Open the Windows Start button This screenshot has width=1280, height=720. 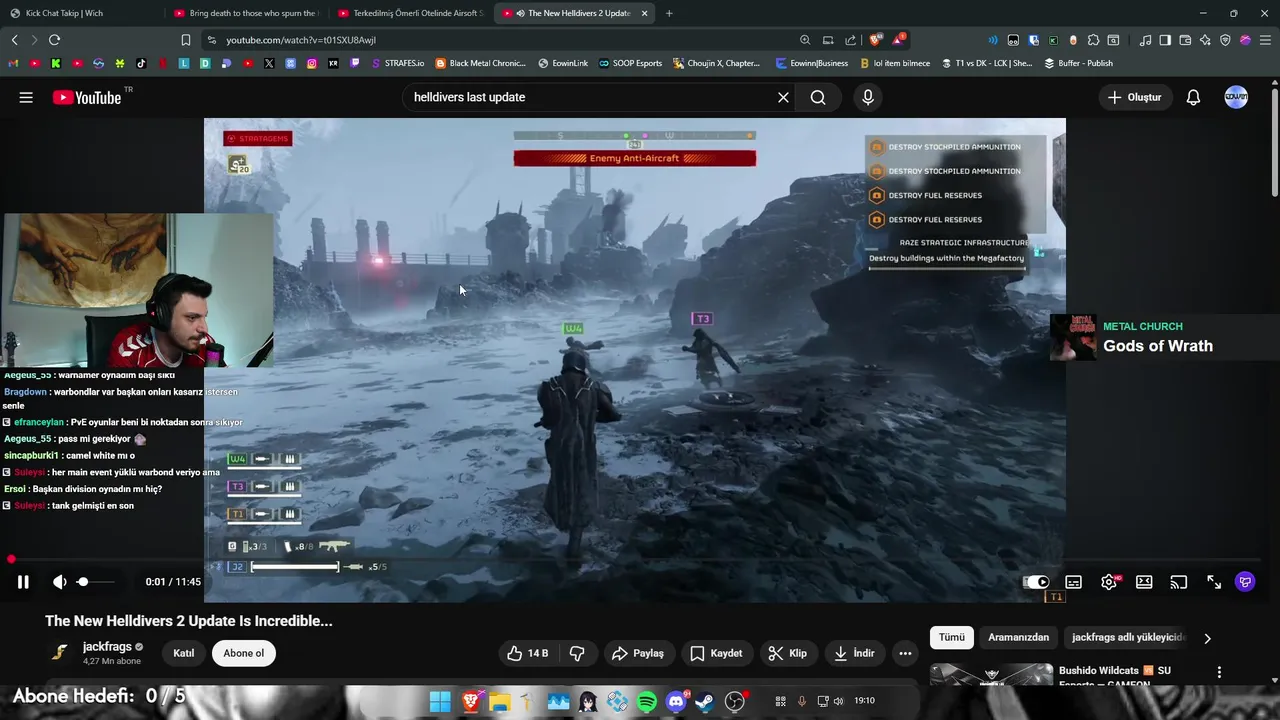440,702
